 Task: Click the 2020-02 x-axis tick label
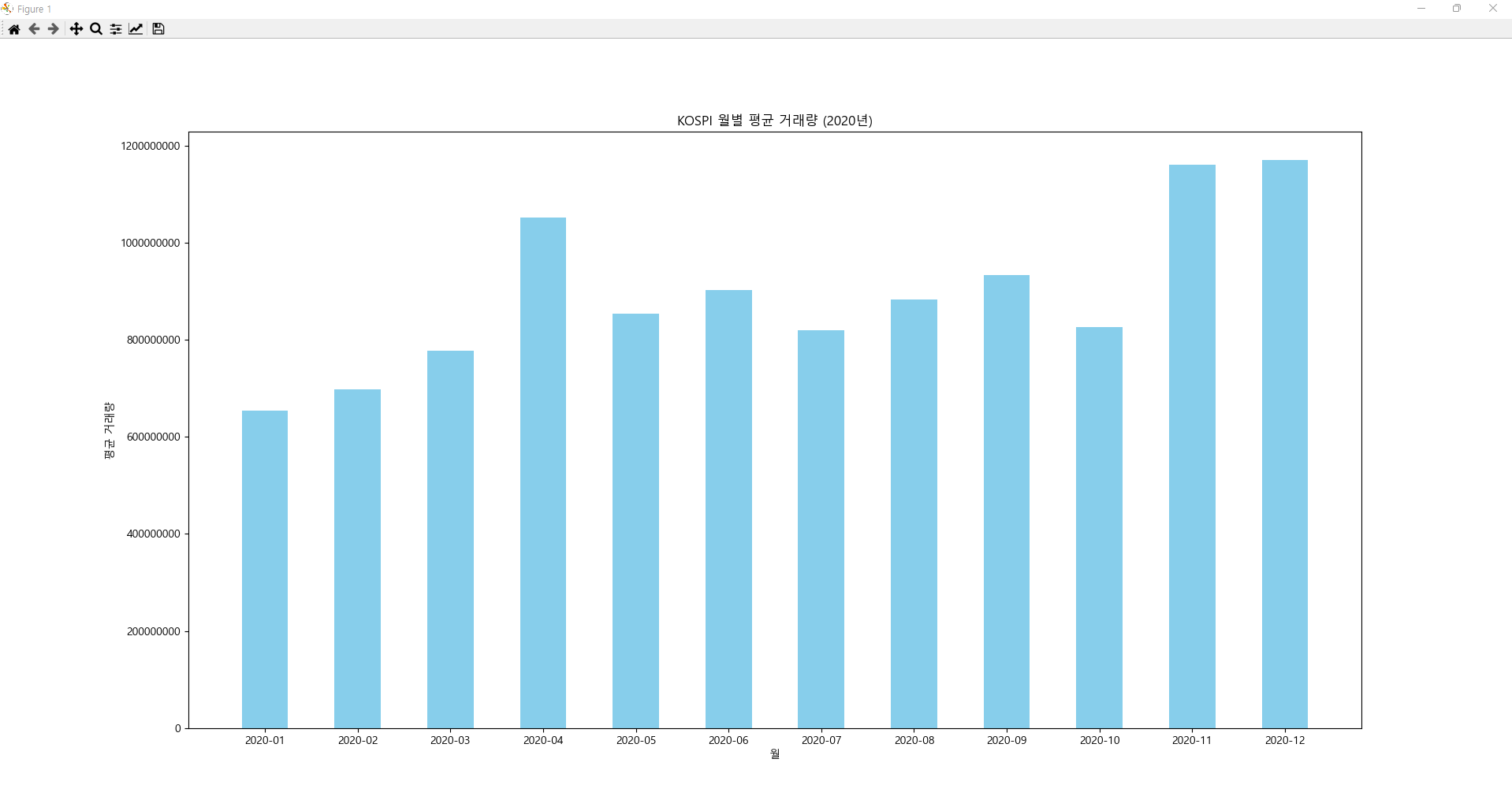[358, 740]
